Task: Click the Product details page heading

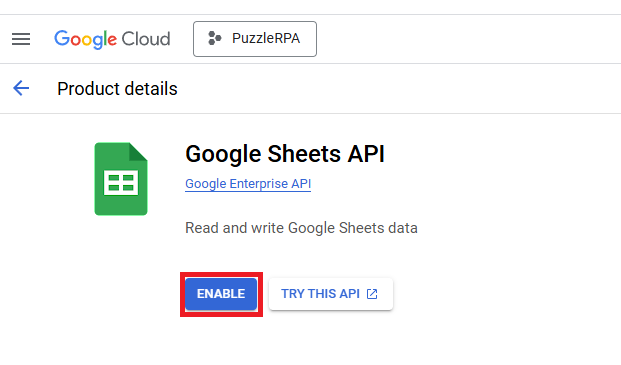Action: coord(117,89)
